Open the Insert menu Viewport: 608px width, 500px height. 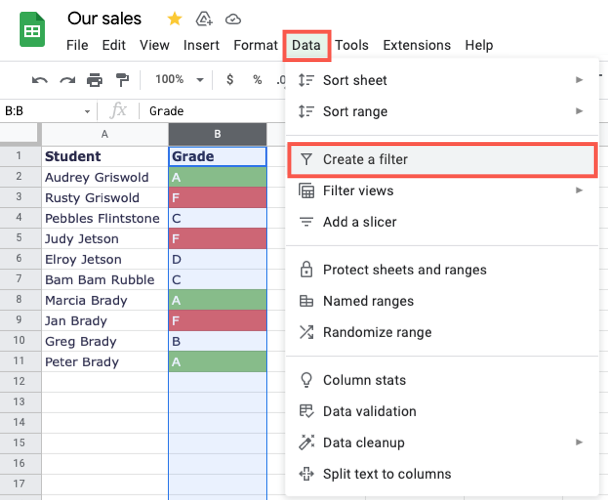pyautogui.click(x=201, y=45)
